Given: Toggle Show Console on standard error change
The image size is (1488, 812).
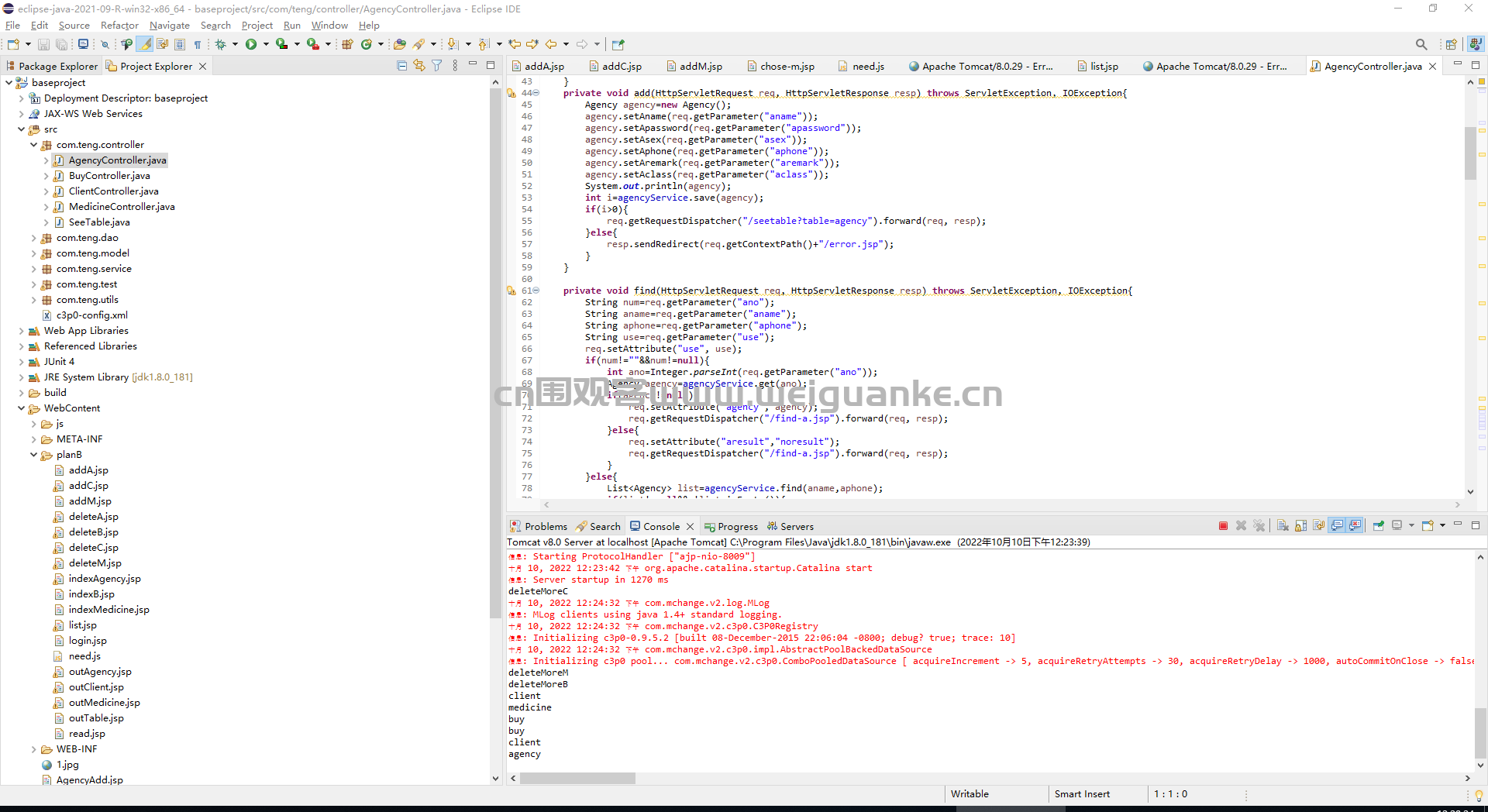Looking at the screenshot, I should click(x=1355, y=526).
